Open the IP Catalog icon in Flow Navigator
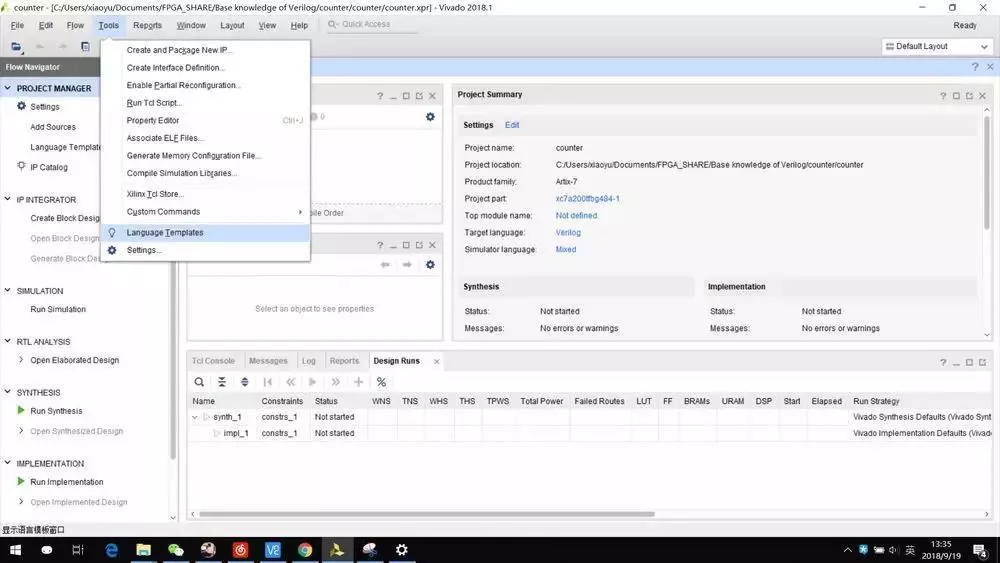The width and height of the screenshot is (1000, 563). (x=21, y=167)
